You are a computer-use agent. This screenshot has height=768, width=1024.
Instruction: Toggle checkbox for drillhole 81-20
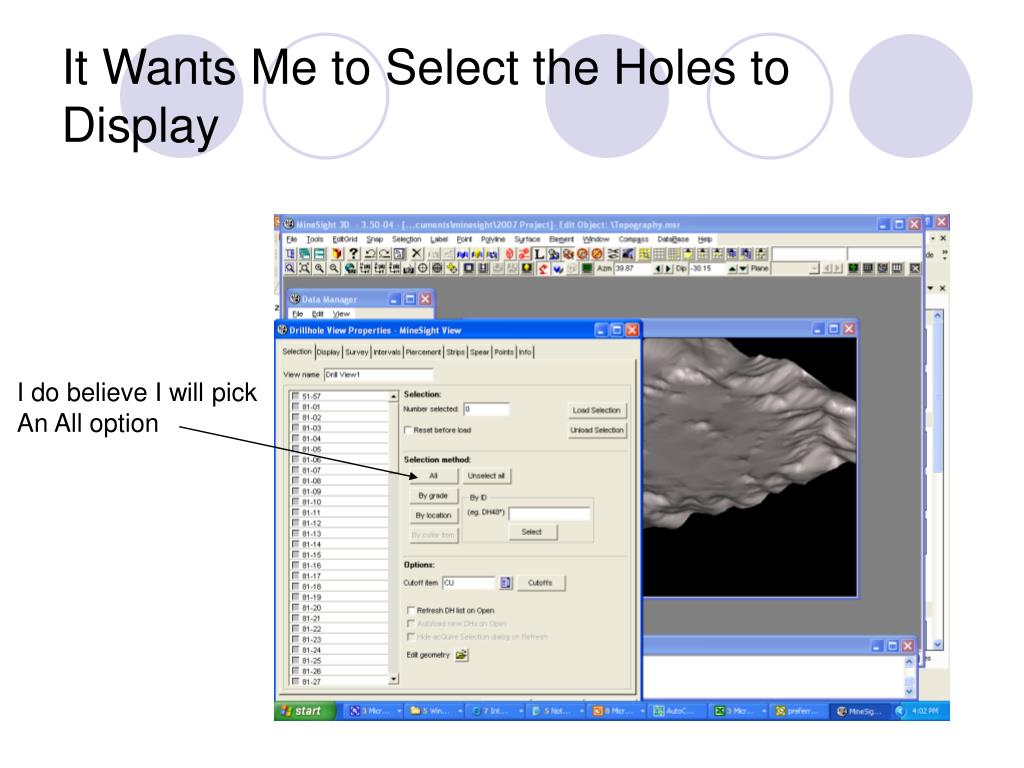tap(295, 607)
